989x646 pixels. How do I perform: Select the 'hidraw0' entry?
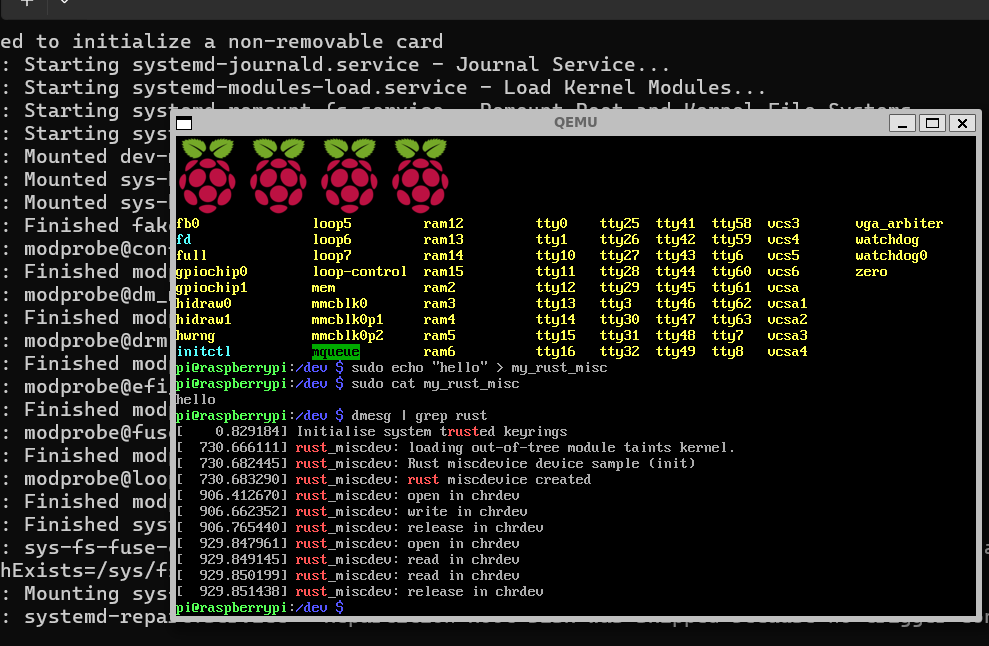[x=204, y=303]
